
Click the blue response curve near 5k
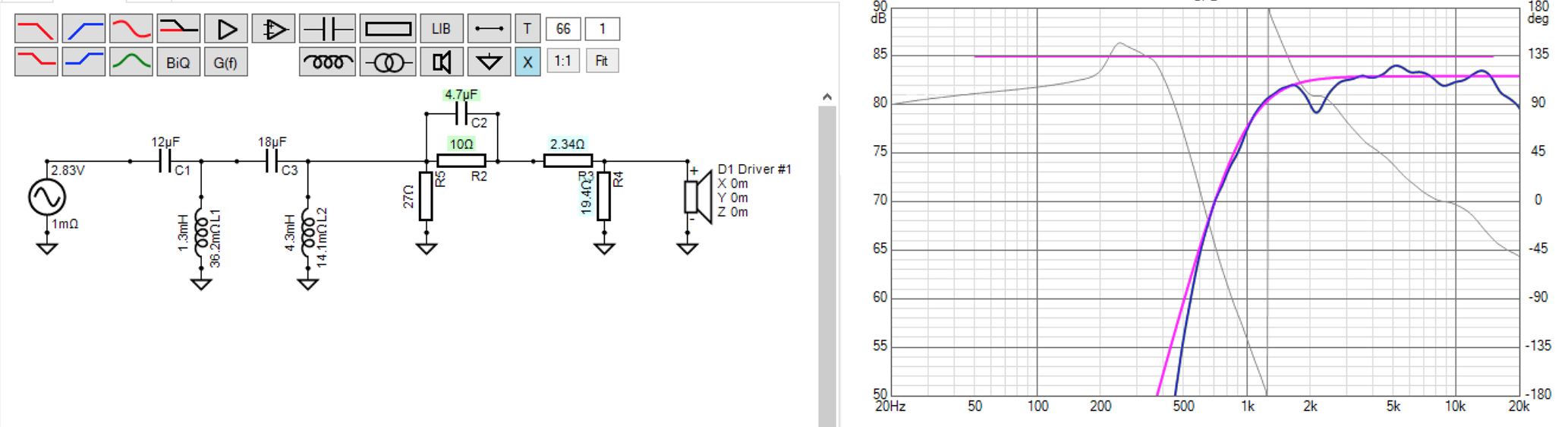pos(1395,67)
